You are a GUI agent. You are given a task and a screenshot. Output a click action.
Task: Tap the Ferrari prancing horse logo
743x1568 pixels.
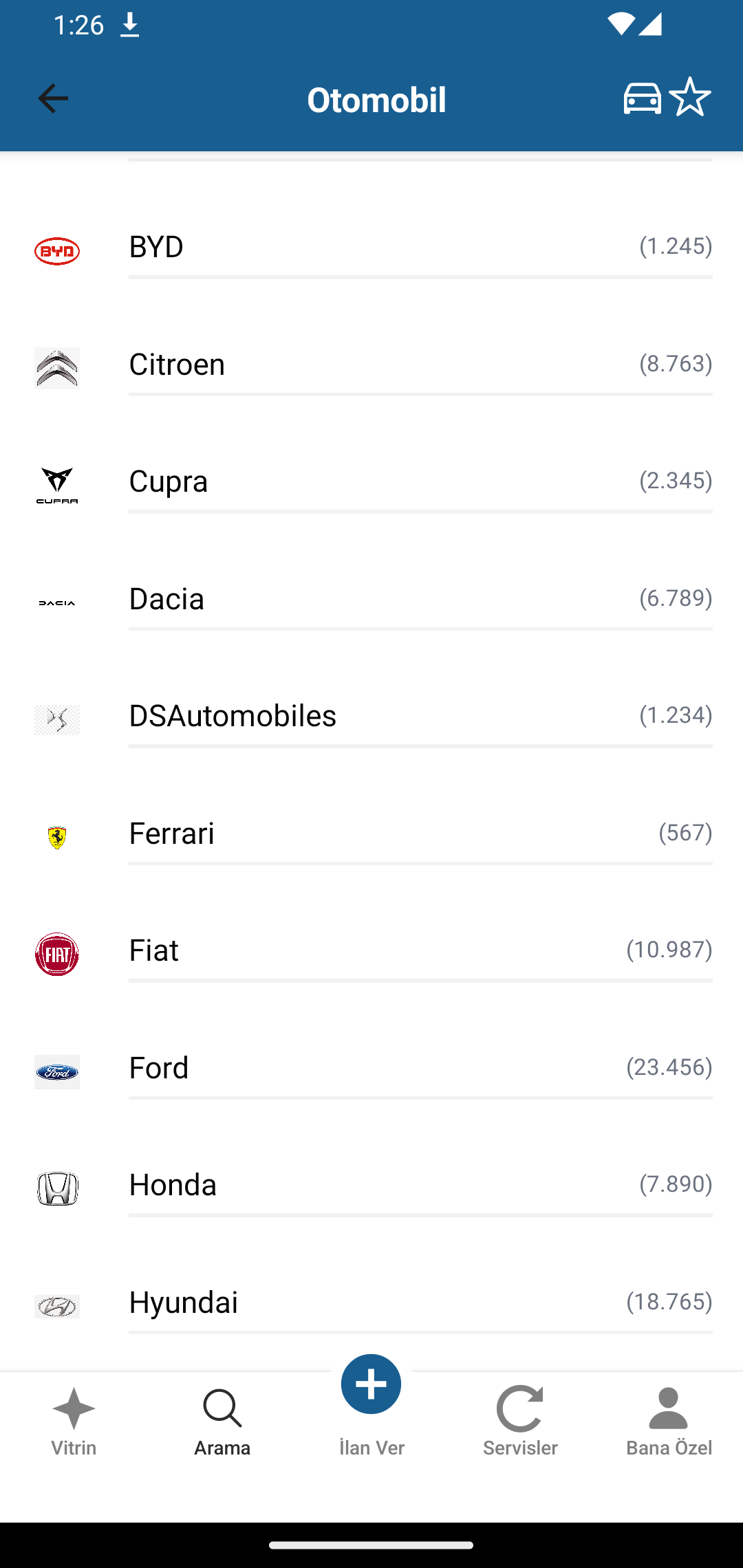pyautogui.click(x=57, y=838)
